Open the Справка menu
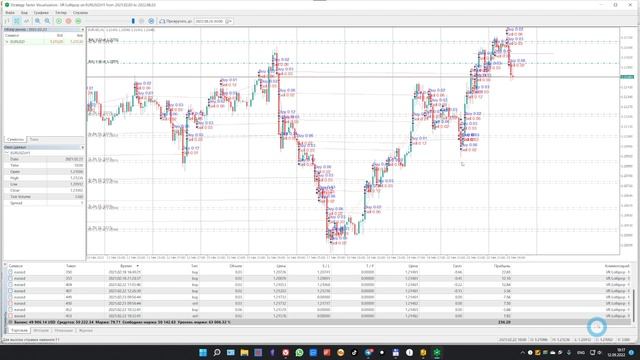This screenshot has height=360, width=640. click(x=80, y=13)
